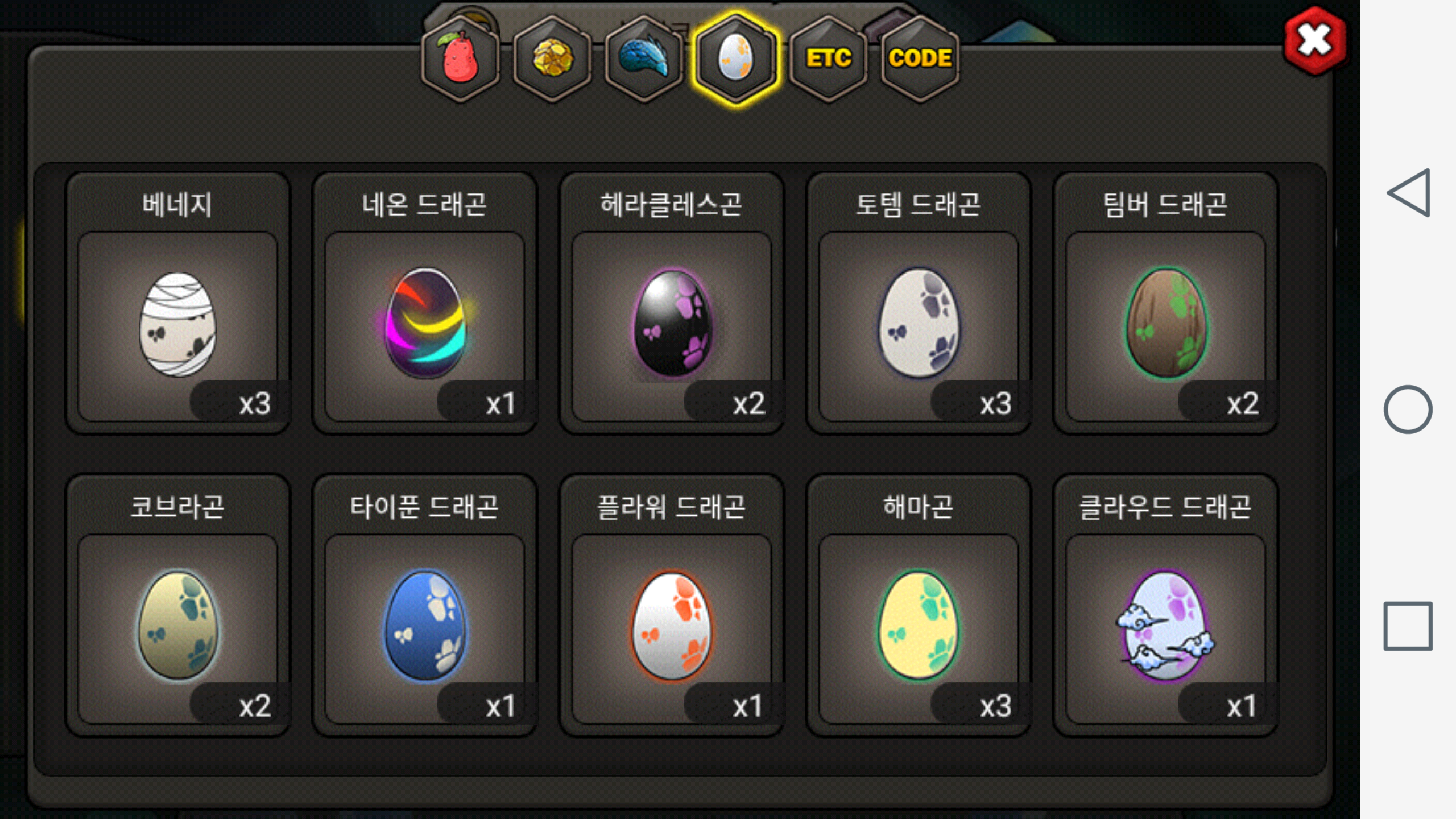Select the yellow 해마곤 egg

919,606
